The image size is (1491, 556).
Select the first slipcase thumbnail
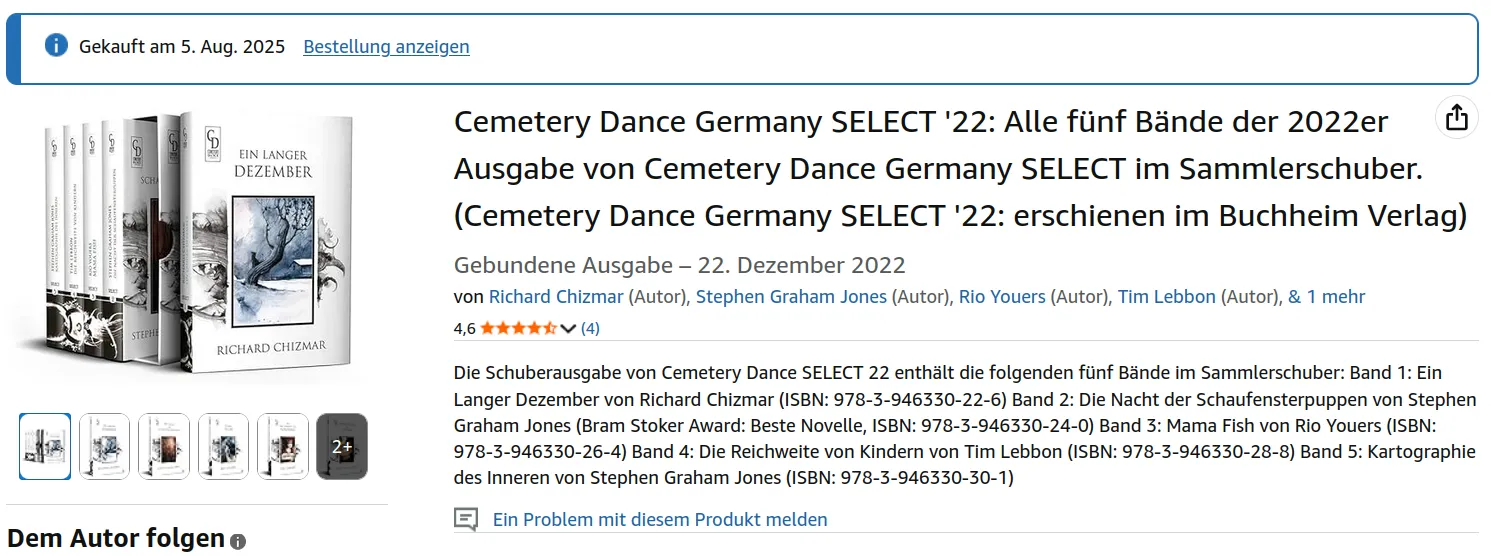pyautogui.click(x=45, y=446)
